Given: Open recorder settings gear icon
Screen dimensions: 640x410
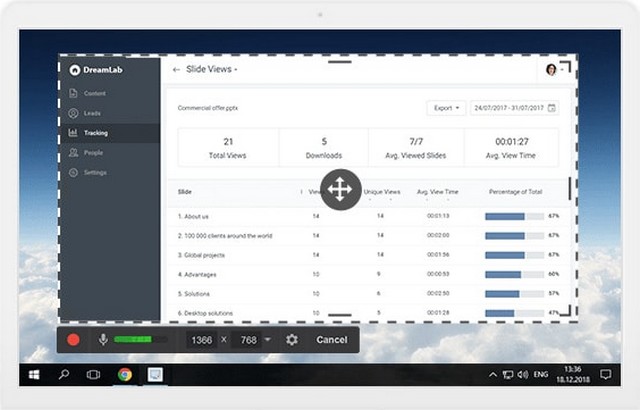Looking at the screenshot, I should [292, 340].
